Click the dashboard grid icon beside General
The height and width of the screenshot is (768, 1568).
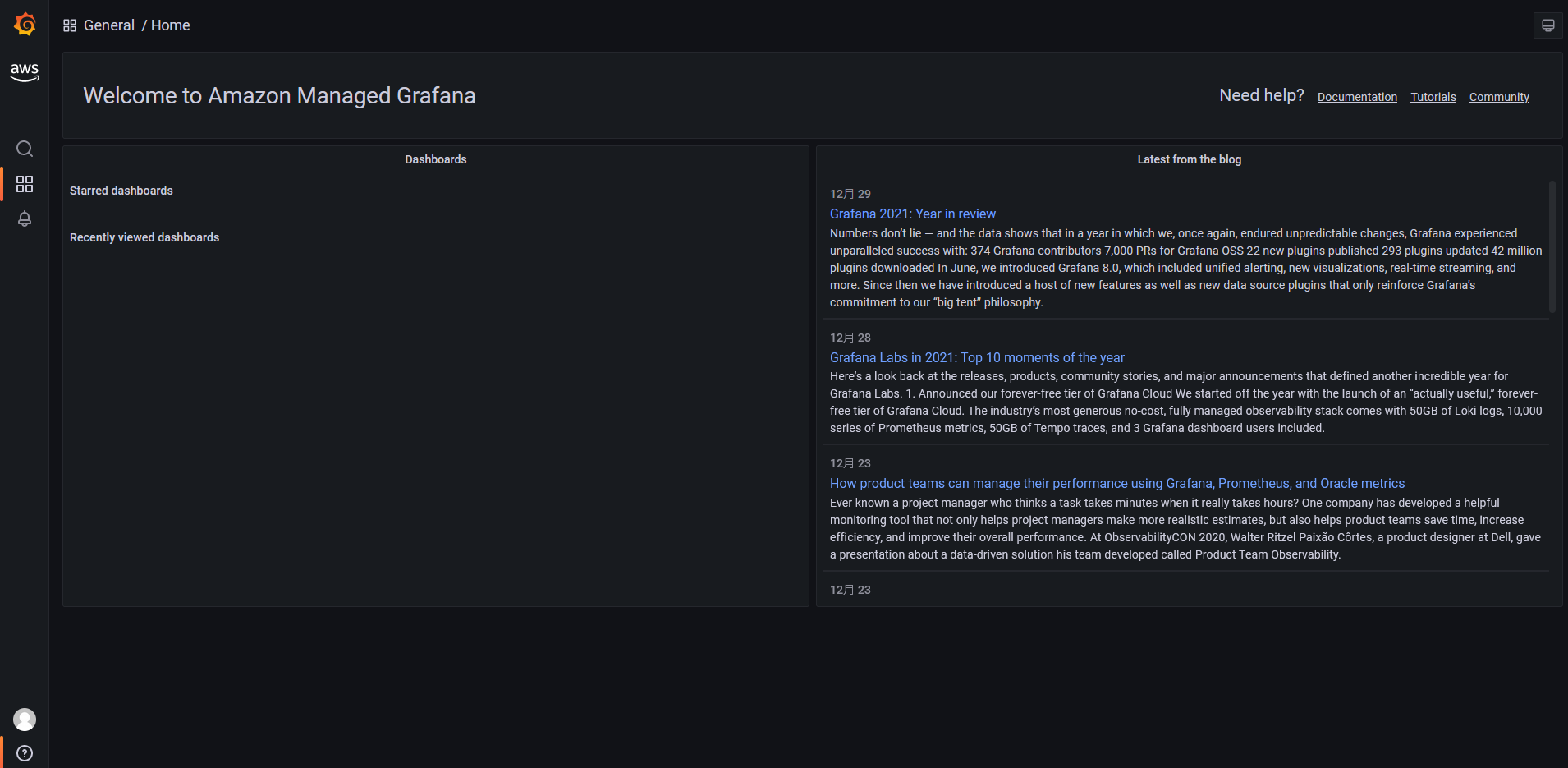[x=70, y=25]
